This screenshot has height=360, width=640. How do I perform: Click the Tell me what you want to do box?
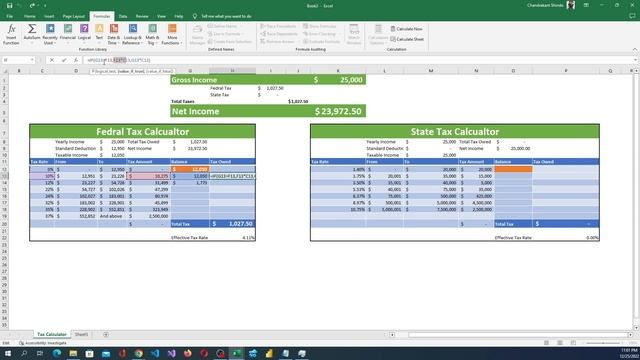click(x=227, y=16)
